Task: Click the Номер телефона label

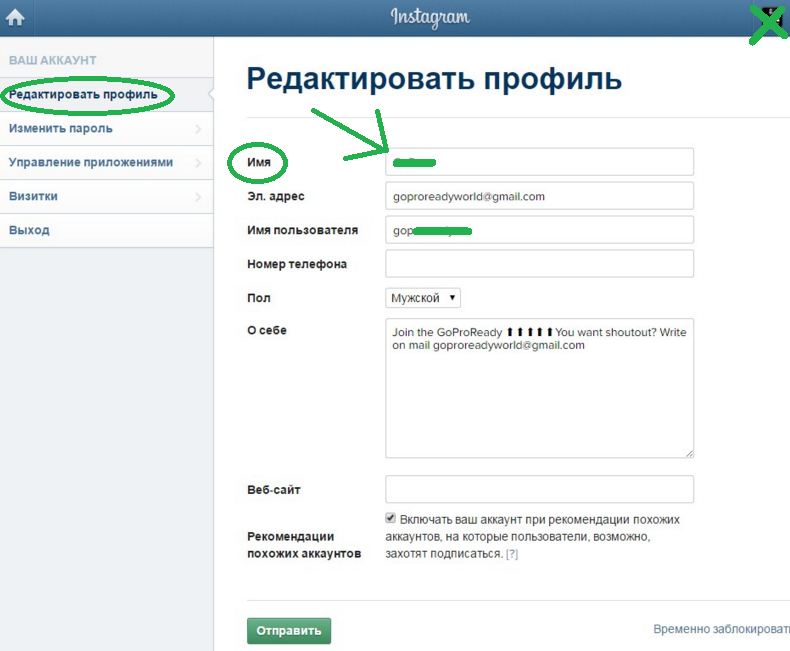Action: [297, 264]
